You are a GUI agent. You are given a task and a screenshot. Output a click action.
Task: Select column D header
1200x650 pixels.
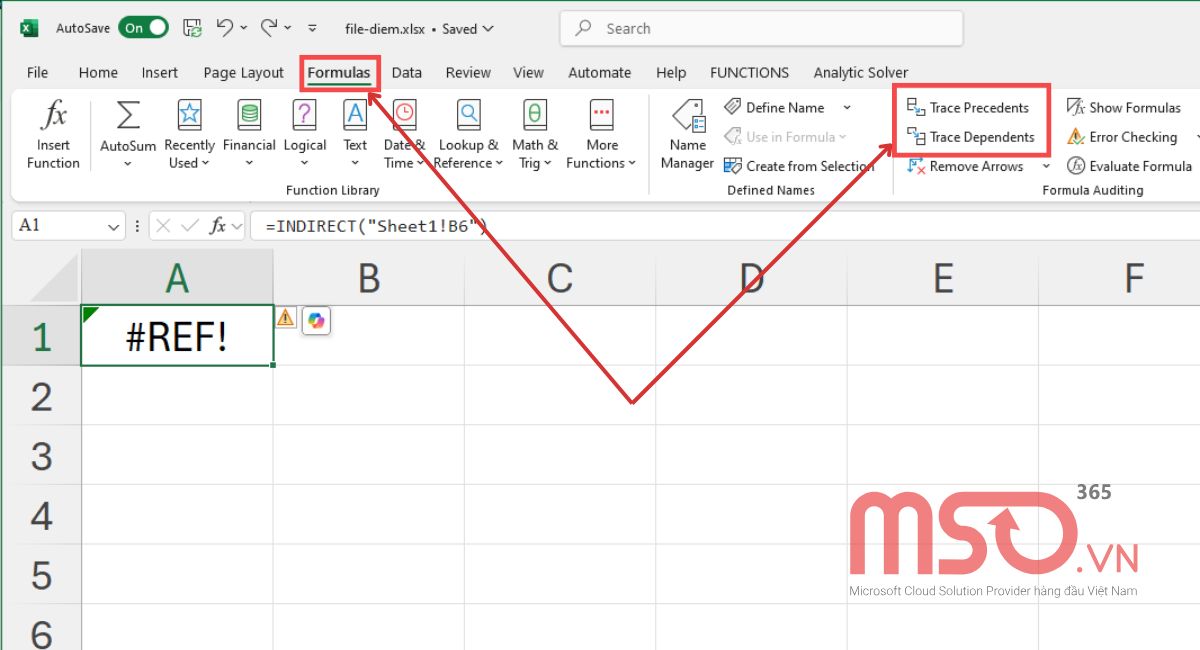[x=751, y=277]
